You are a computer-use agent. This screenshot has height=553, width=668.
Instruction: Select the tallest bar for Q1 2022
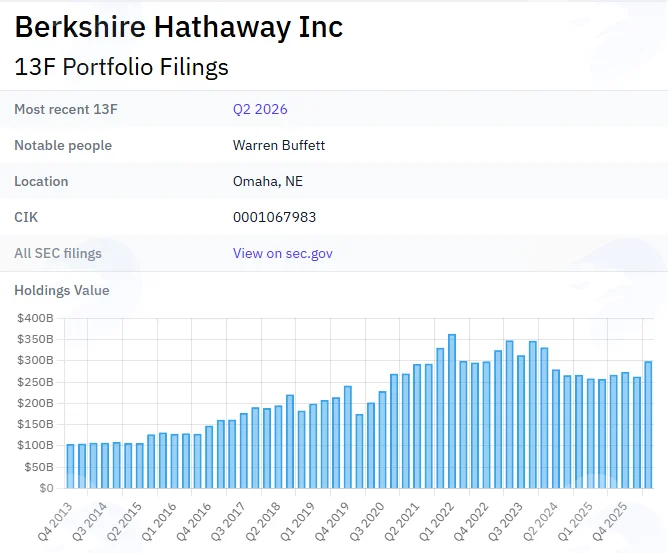click(452, 411)
